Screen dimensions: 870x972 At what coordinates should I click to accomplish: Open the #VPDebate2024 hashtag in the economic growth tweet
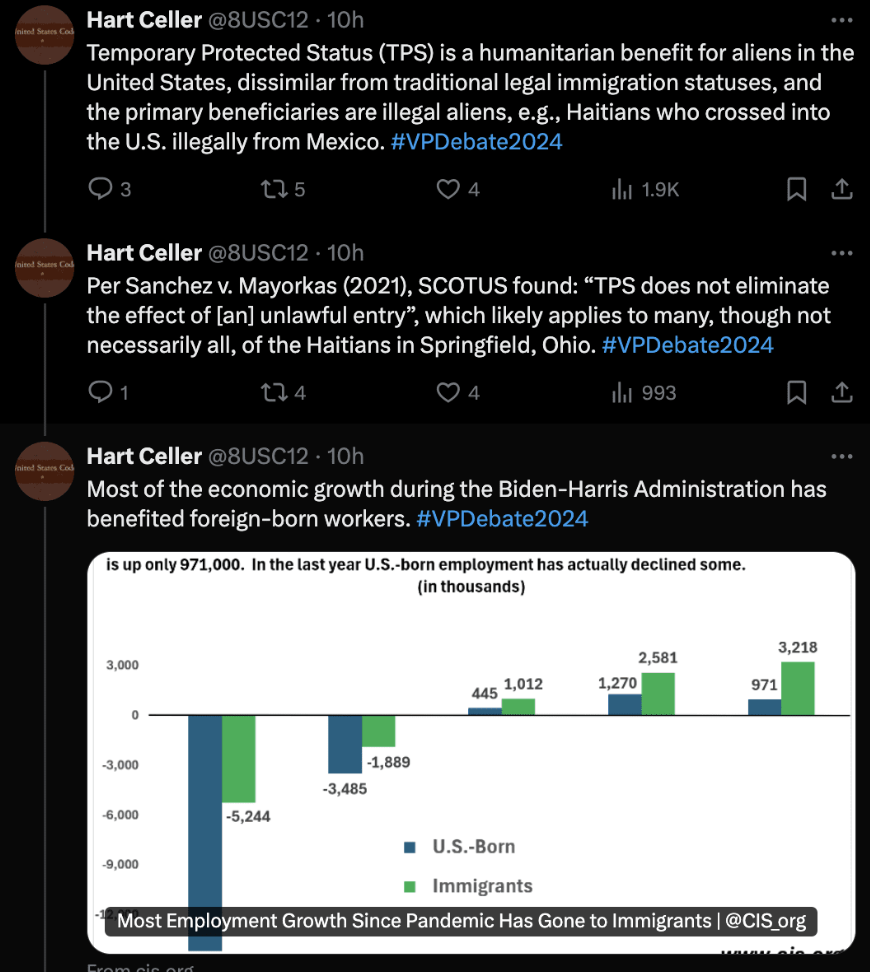502,518
